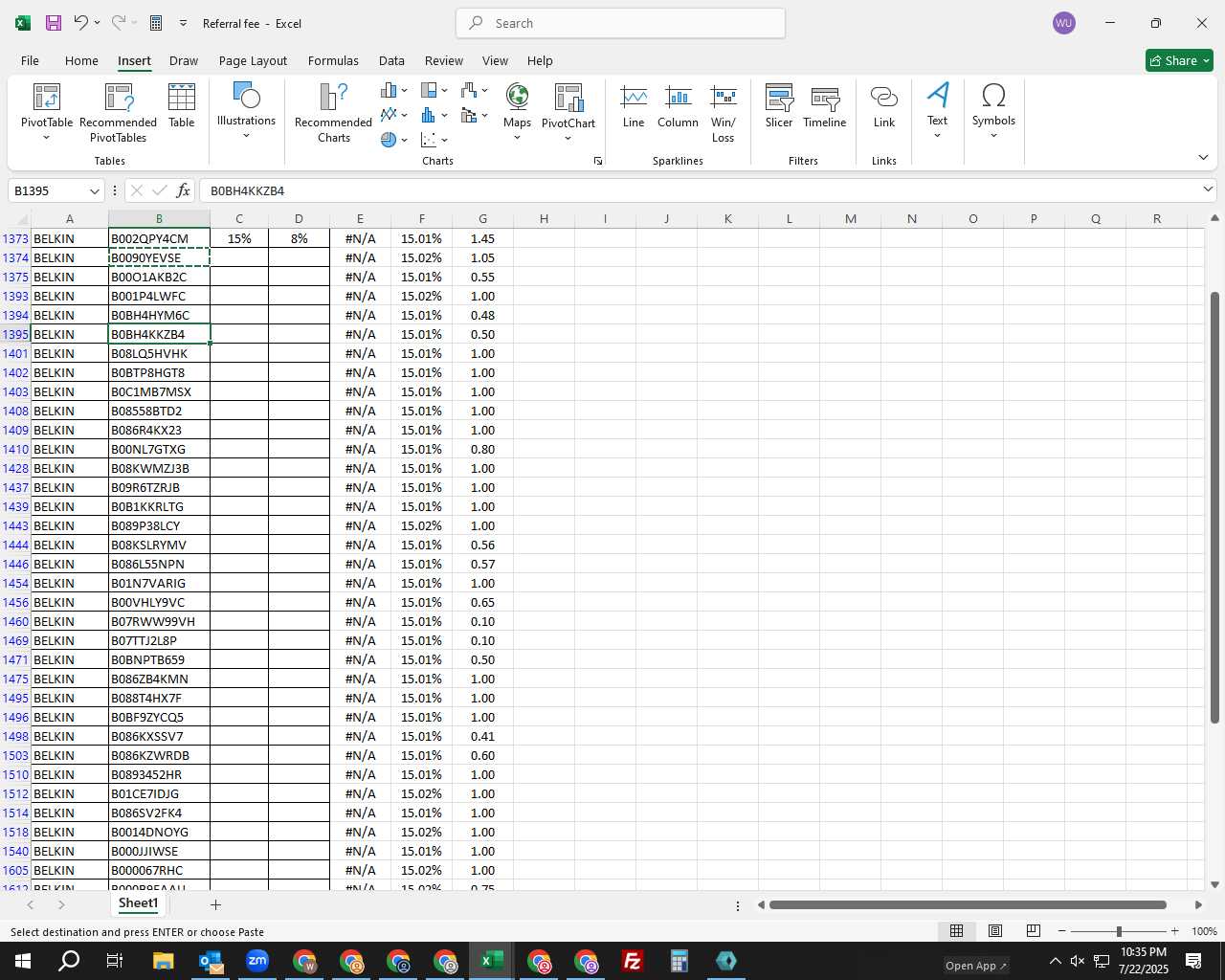Image resolution: width=1225 pixels, height=980 pixels.
Task: Insert a PivotChart
Action: [x=568, y=113]
